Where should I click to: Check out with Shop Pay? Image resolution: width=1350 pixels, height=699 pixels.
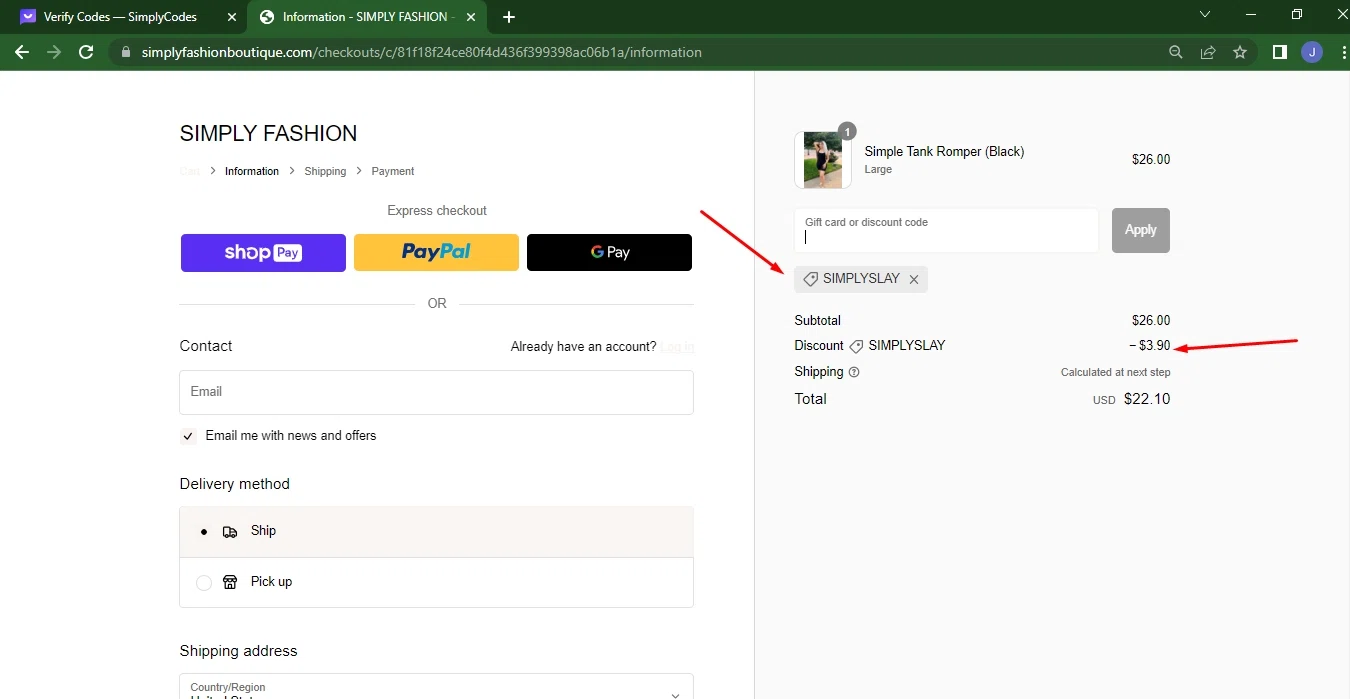point(263,253)
